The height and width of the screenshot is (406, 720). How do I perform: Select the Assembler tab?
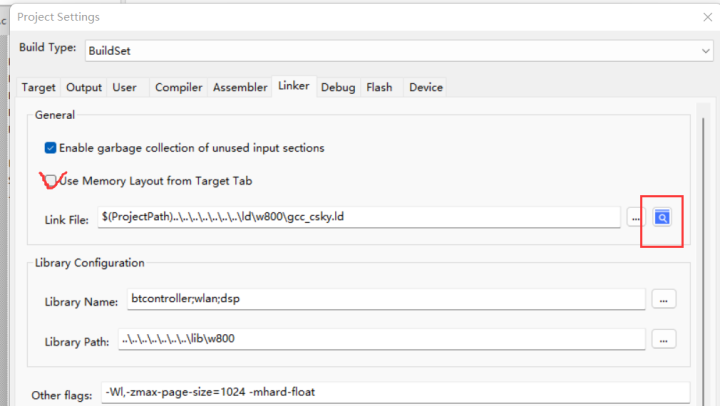[240, 87]
